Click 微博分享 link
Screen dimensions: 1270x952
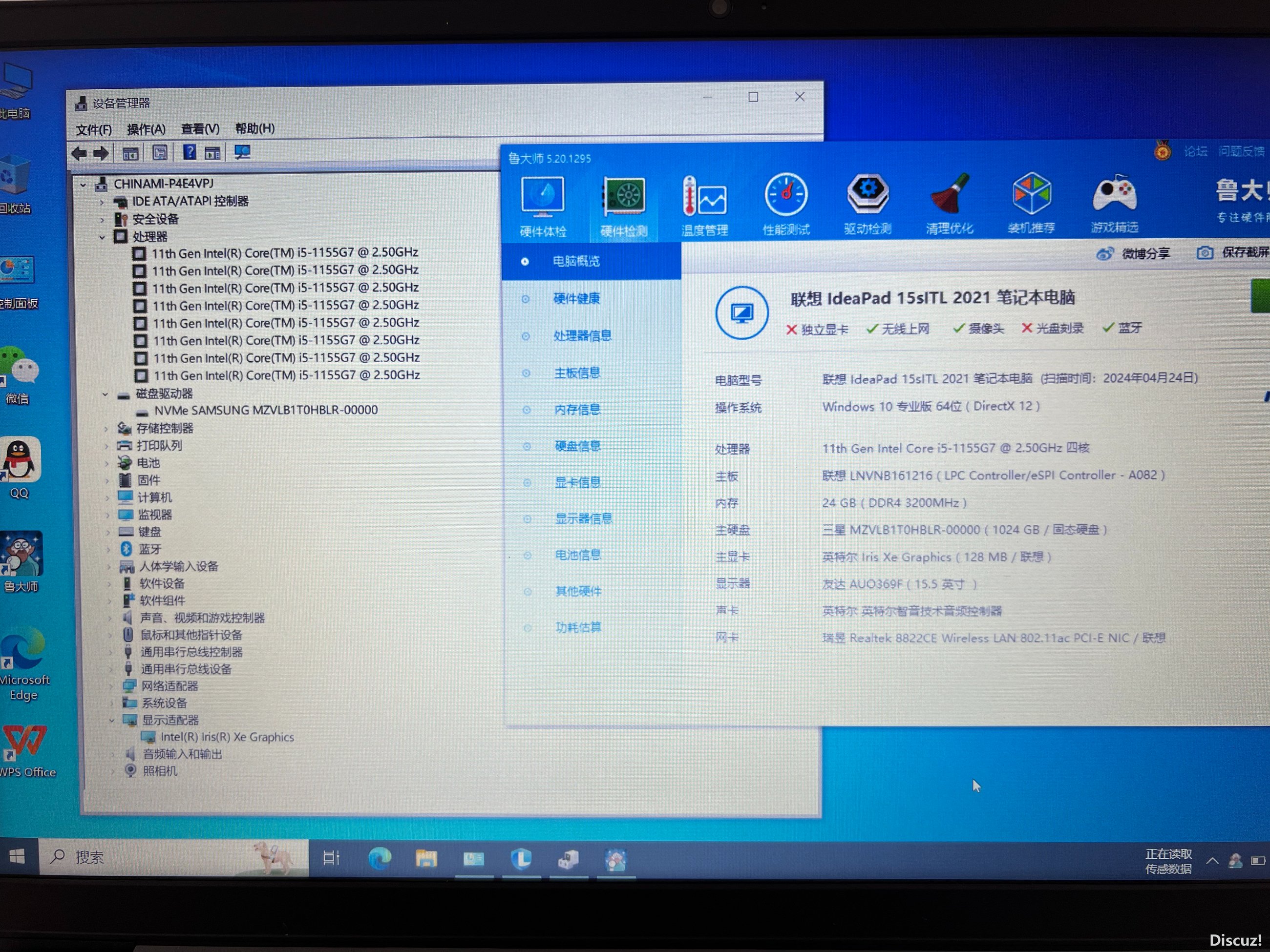click(1132, 253)
